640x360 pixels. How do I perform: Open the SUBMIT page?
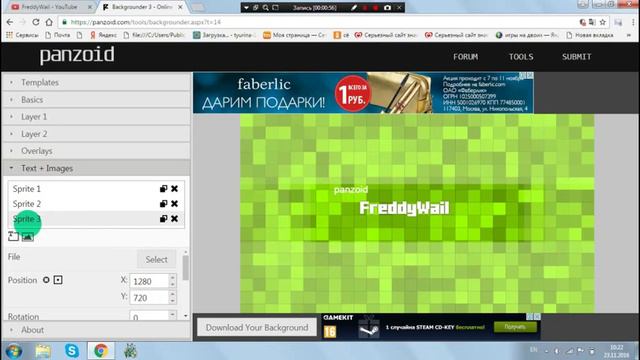pyautogui.click(x=576, y=57)
